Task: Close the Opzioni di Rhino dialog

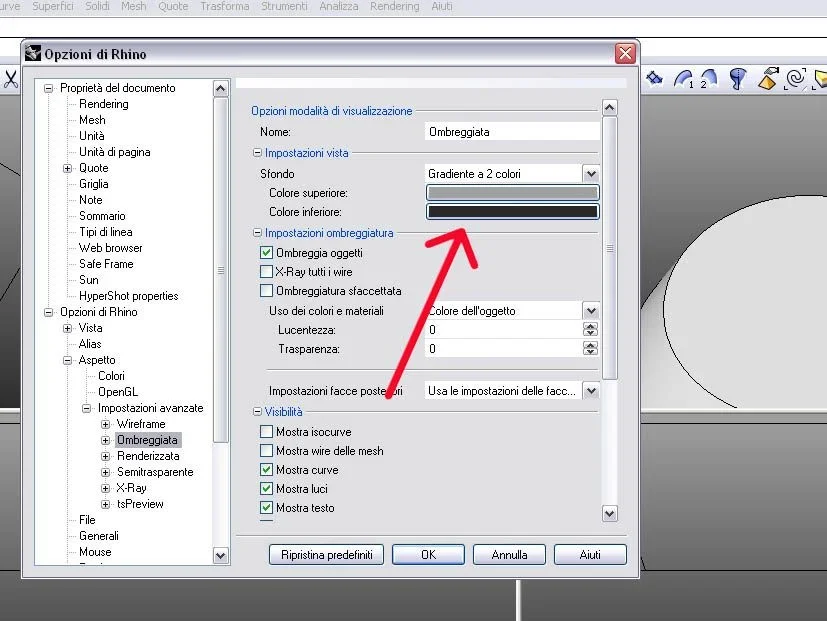Action: click(x=625, y=53)
